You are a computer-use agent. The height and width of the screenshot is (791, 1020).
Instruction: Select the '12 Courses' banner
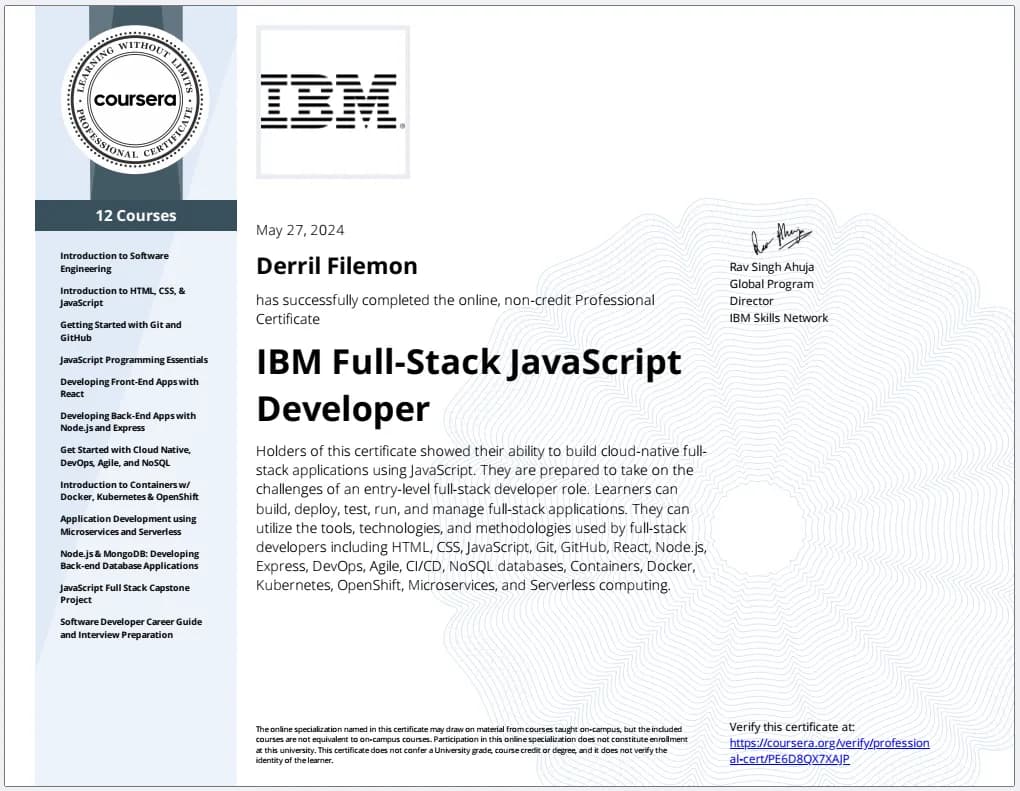click(x=135, y=215)
